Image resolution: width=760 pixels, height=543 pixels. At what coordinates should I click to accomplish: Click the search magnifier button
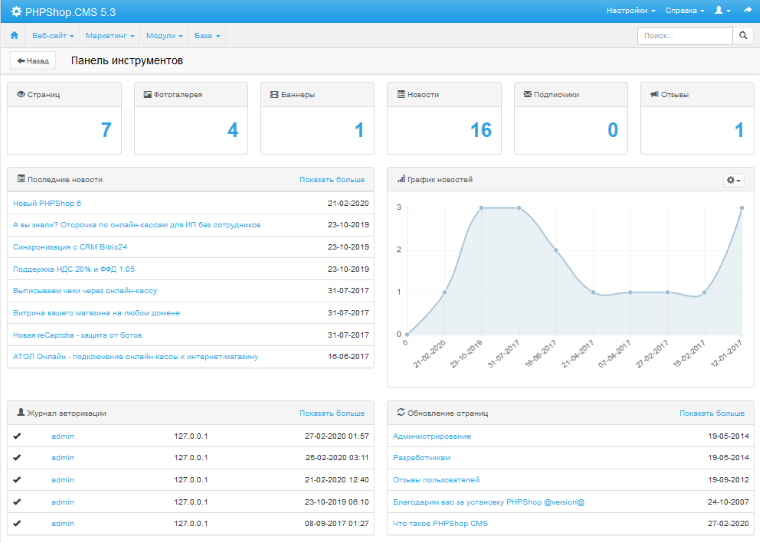pos(743,35)
